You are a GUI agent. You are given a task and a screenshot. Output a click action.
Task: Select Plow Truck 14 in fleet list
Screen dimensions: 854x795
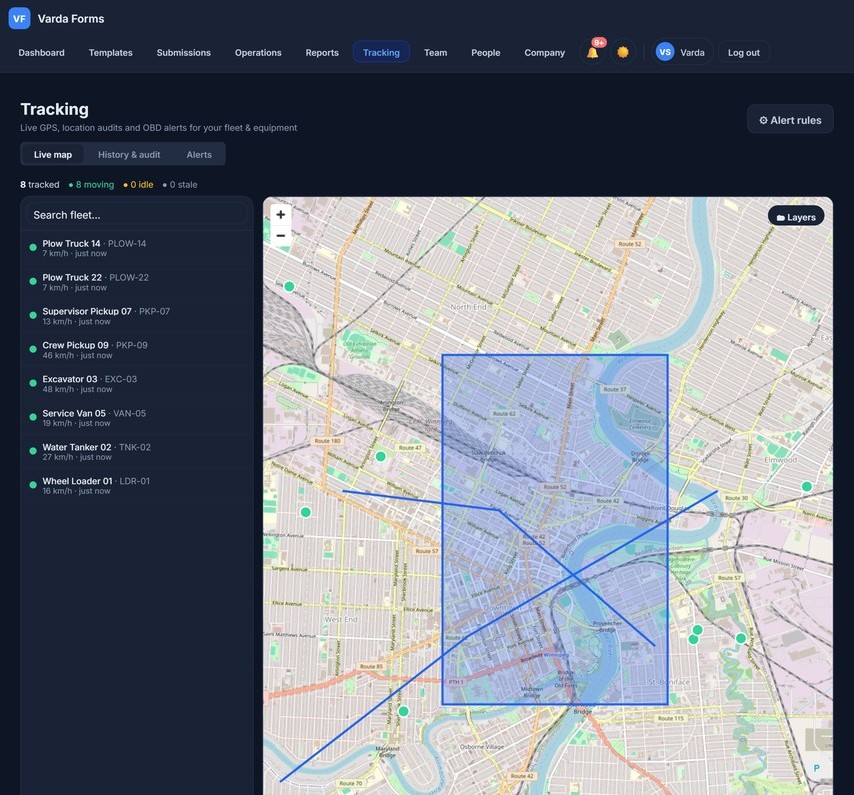click(x=137, y=248)
